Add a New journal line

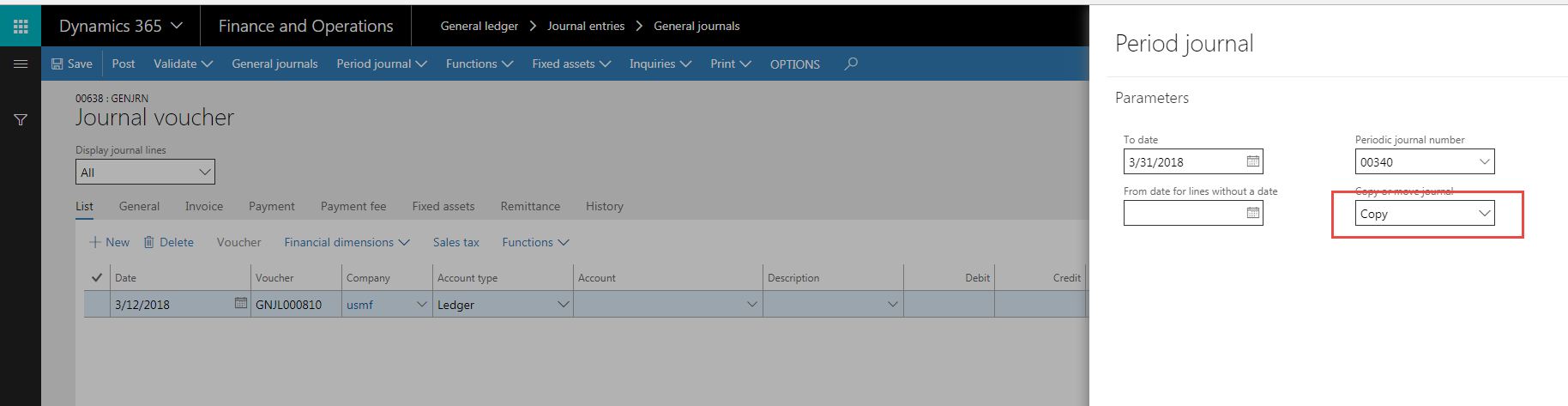click(110, 242)
